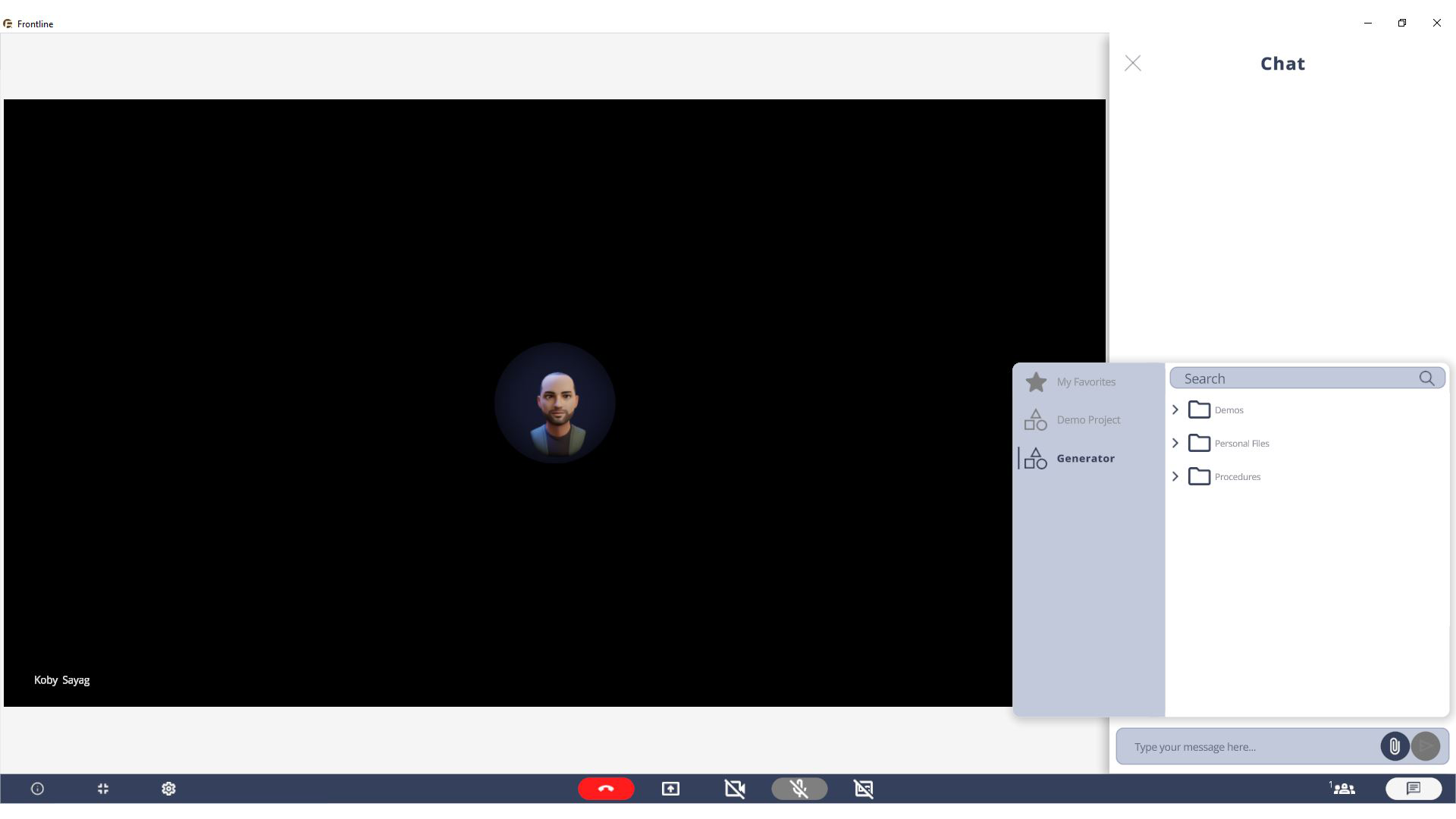This screenshot has height=819, width=1456.
Task: Click the red hang up call button
Action: (x=606, y=789)
